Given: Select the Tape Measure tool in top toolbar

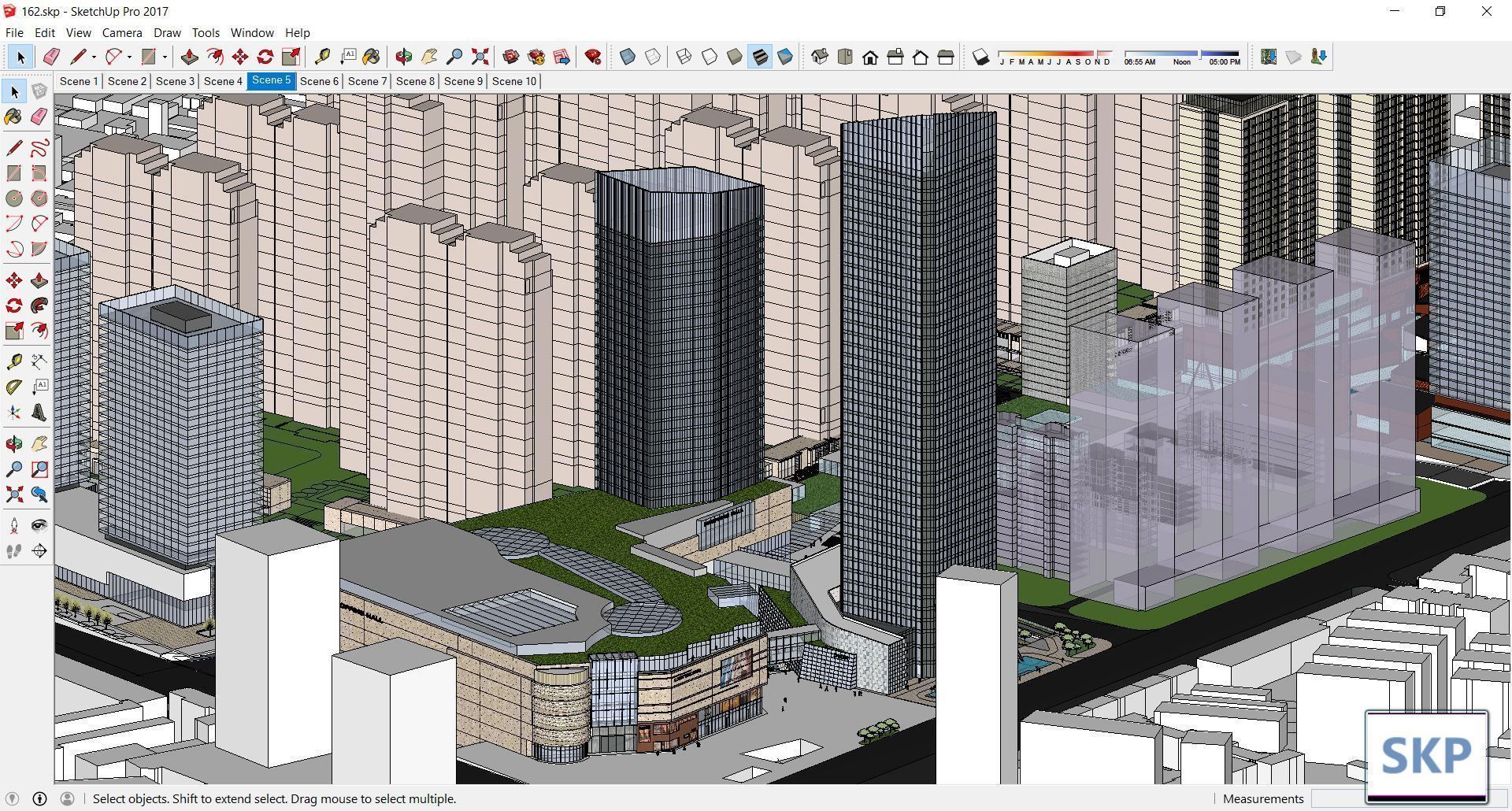Looking at the screenshot, I should coord(322,57).
